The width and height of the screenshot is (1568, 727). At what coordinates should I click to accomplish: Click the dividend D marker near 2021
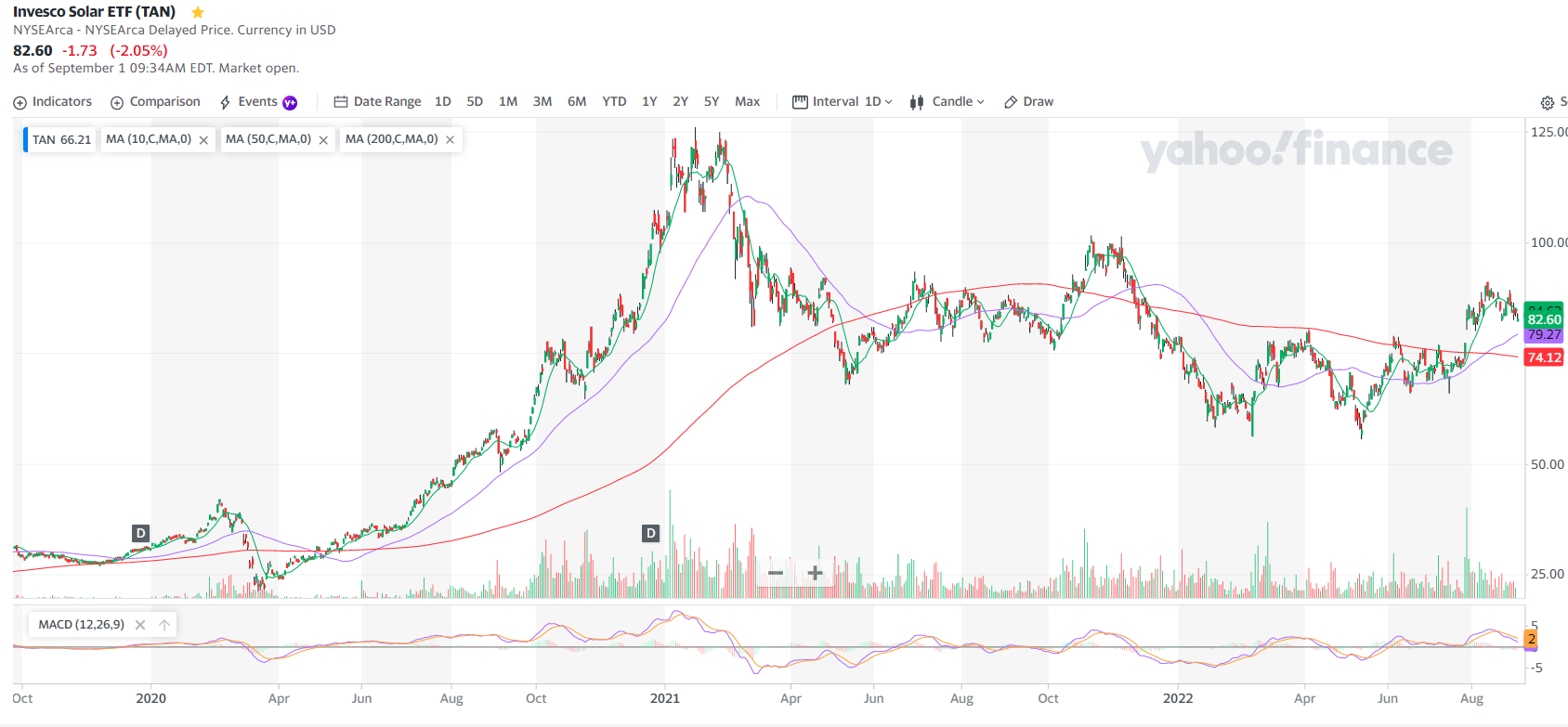point(650,533)
